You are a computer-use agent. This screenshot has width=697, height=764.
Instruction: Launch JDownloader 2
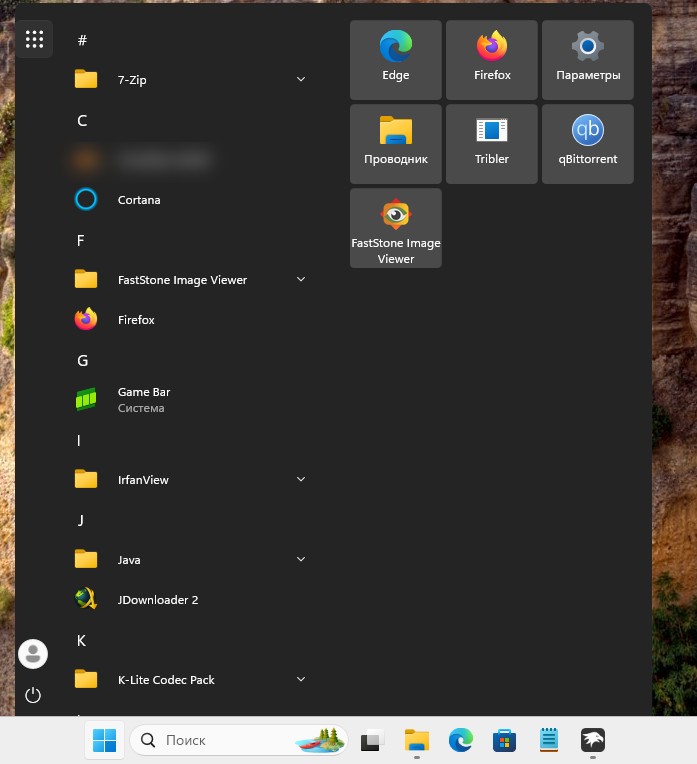point(192,599)
